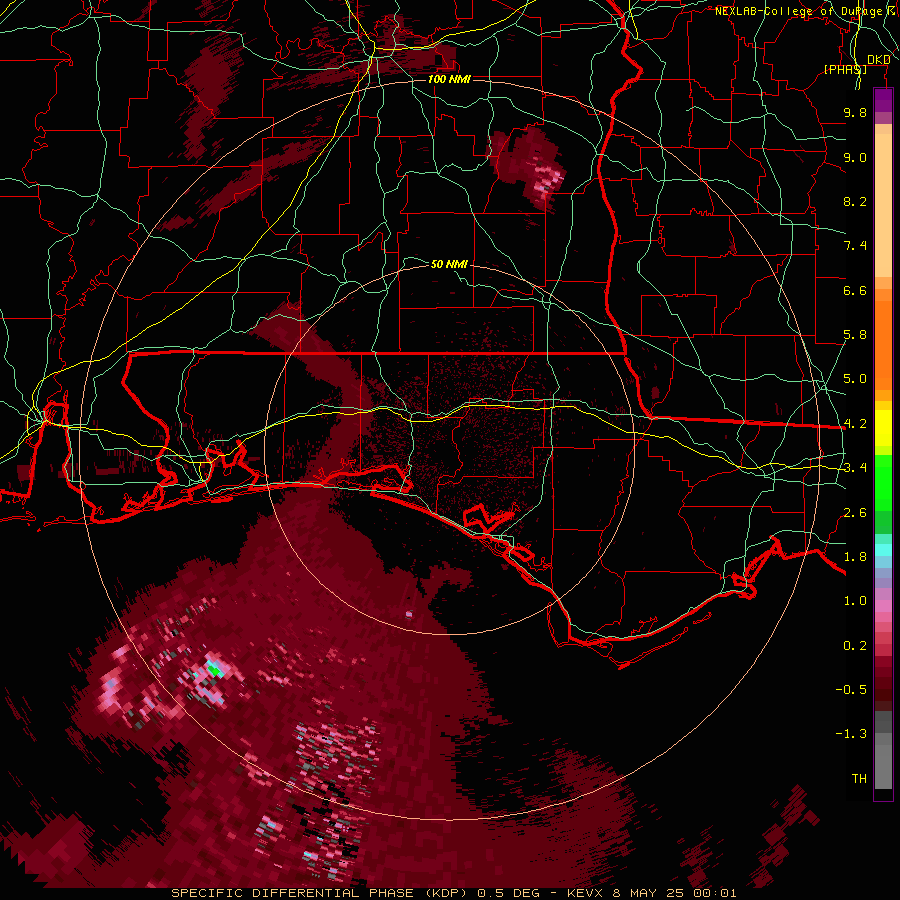Click the KEVX station identifier in the caption
This screenshot has height=900, width=900.
pyautogui.click(x=584, y=893)
